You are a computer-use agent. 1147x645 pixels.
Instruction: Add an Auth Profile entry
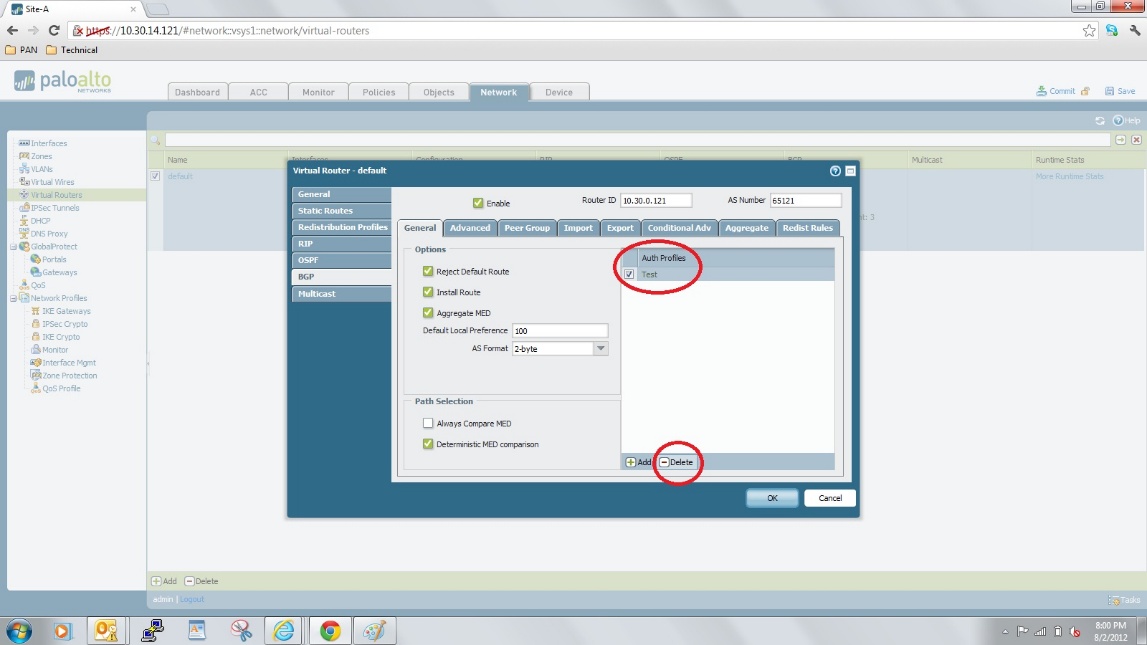click(x=638, y=462)
